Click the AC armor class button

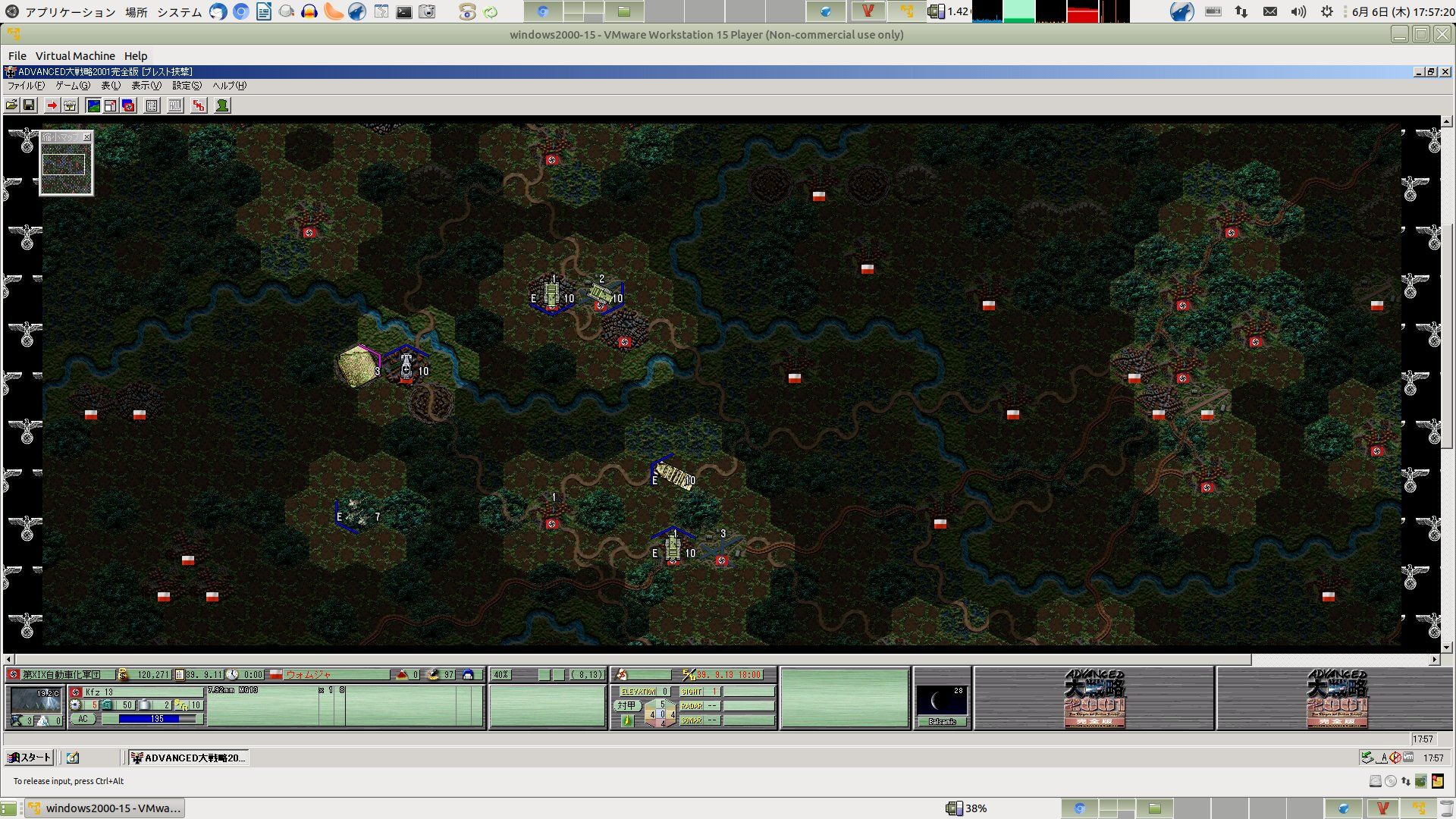click(83, 719)
